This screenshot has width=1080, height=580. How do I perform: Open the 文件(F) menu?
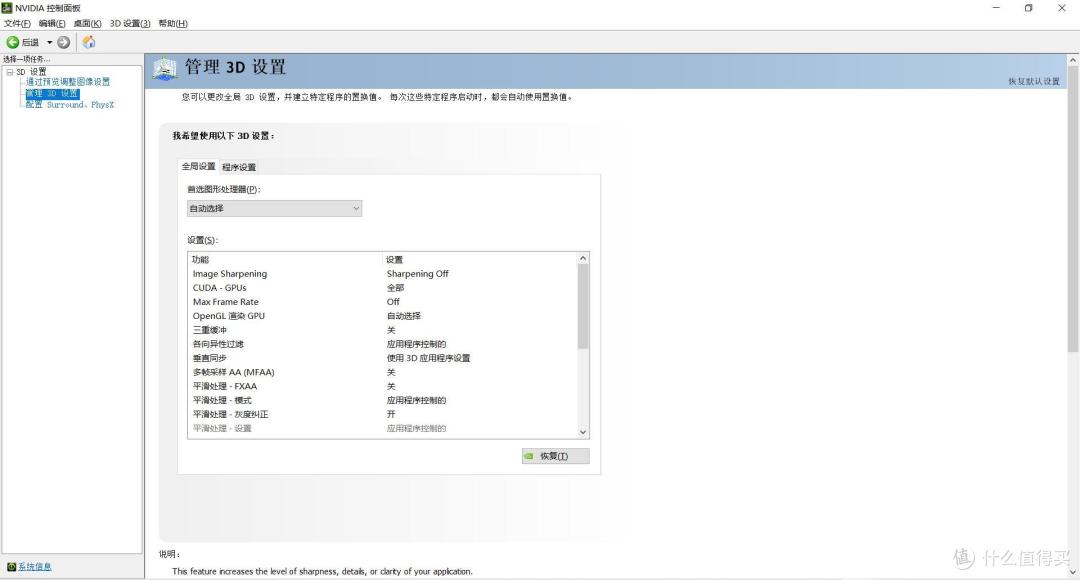click(17, 23)
